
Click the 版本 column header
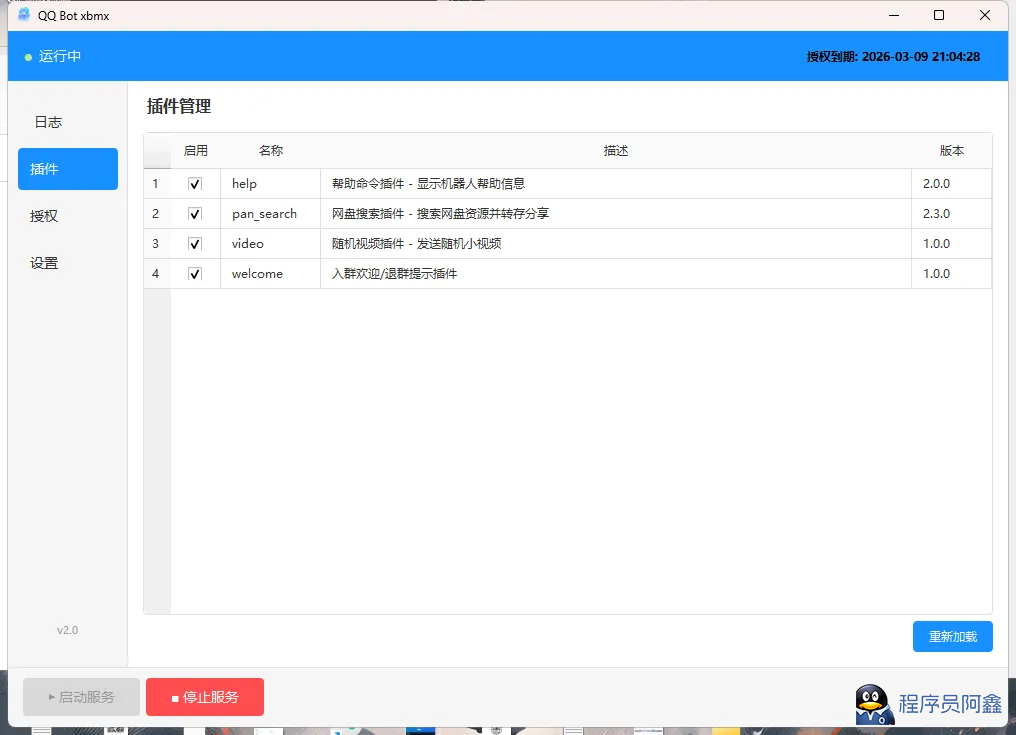pyautogui.click(x=951, y=151)
